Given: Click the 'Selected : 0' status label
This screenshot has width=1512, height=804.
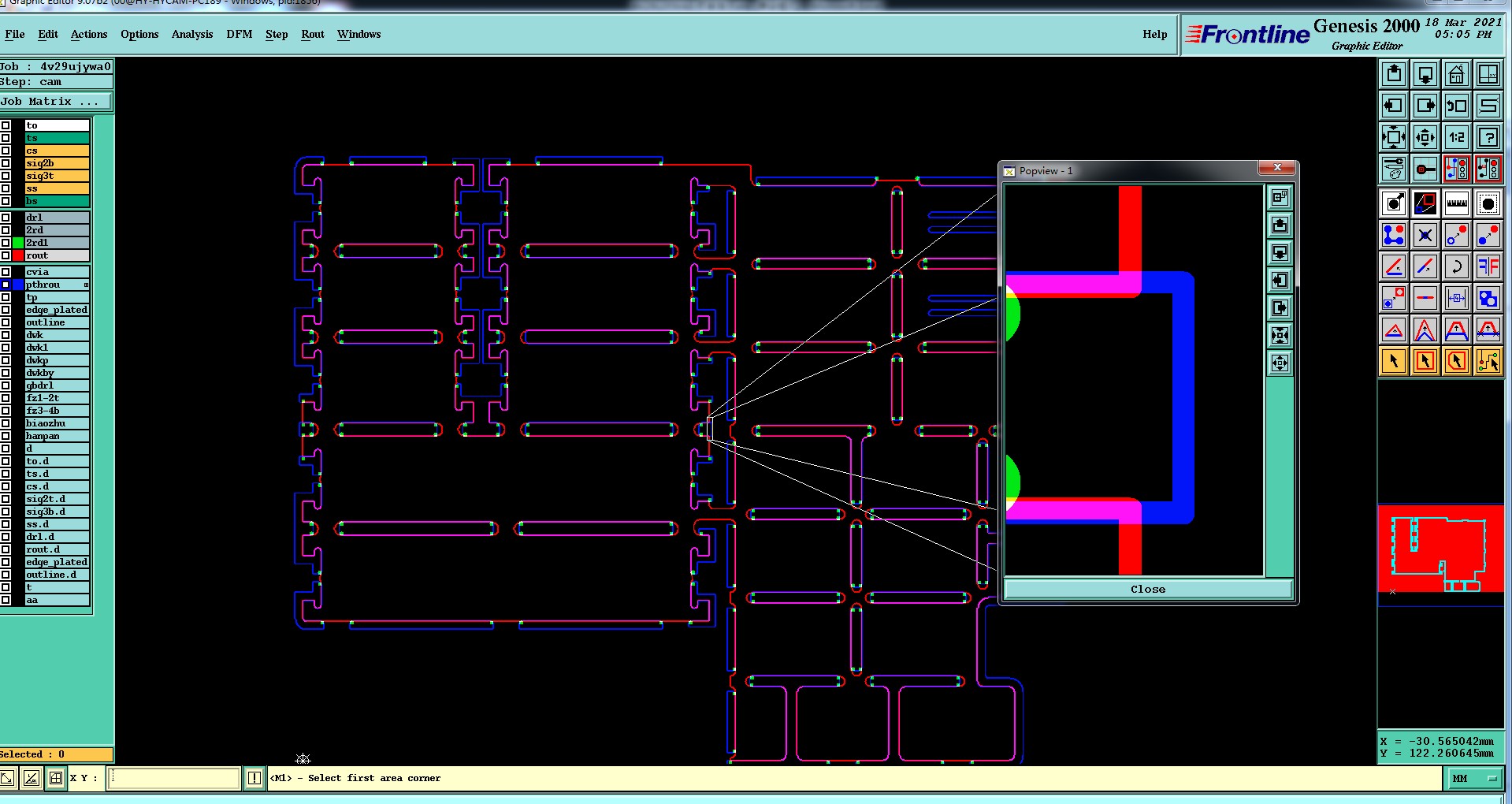Looking at the screenshot, I should (x=56, y=754).
